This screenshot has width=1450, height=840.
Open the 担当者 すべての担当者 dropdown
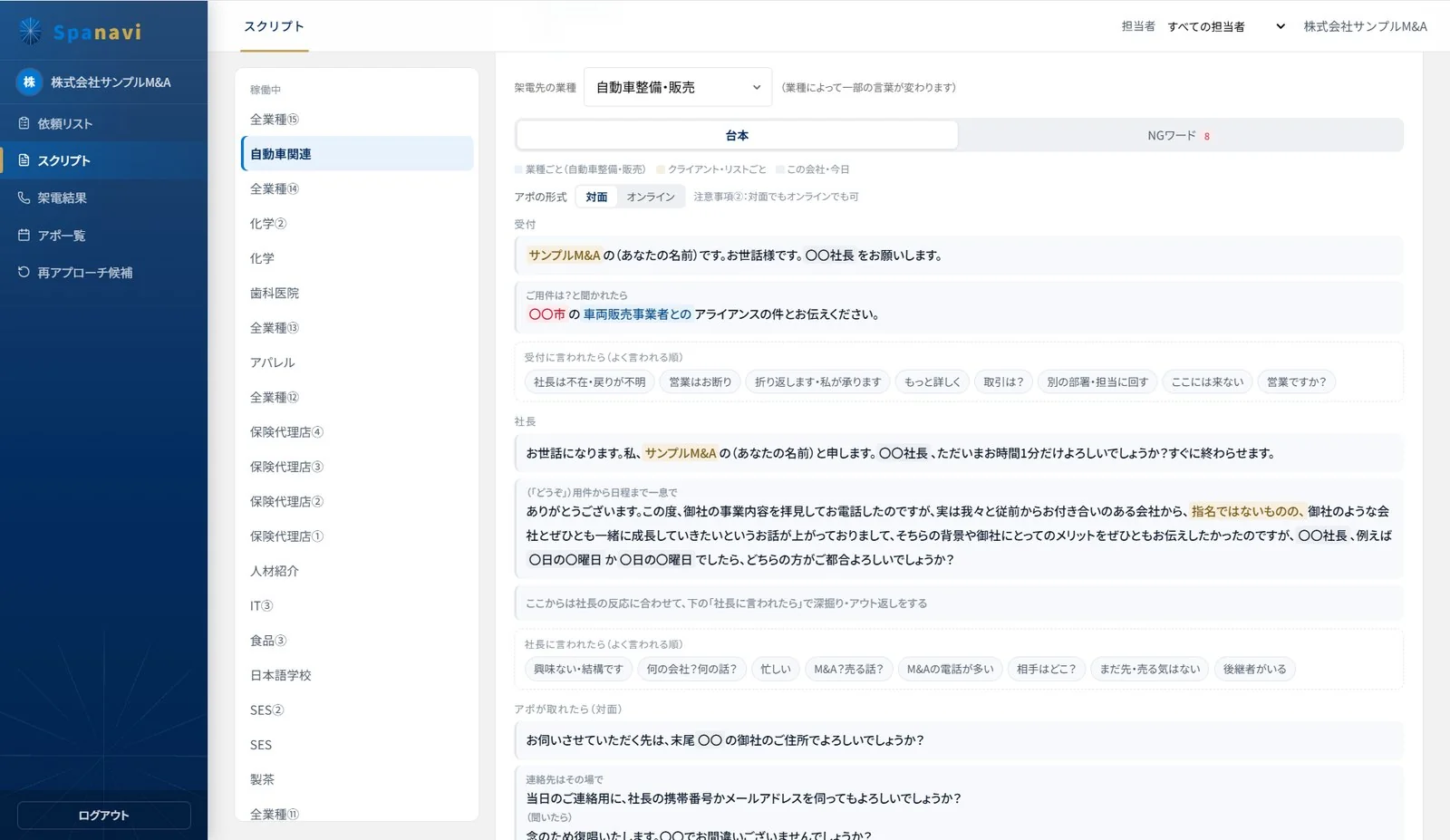click(1226, 26)
